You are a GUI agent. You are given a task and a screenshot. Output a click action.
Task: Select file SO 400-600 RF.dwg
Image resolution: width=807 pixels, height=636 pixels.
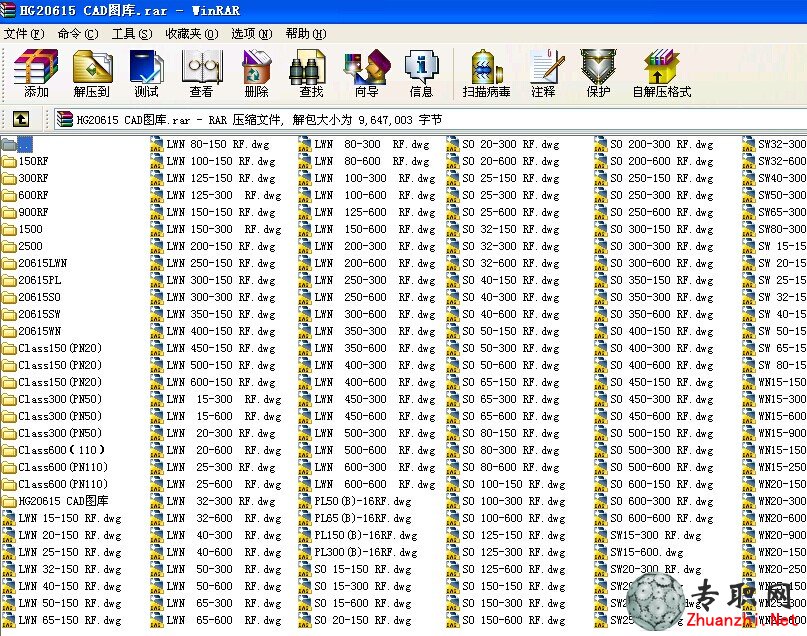661,365
